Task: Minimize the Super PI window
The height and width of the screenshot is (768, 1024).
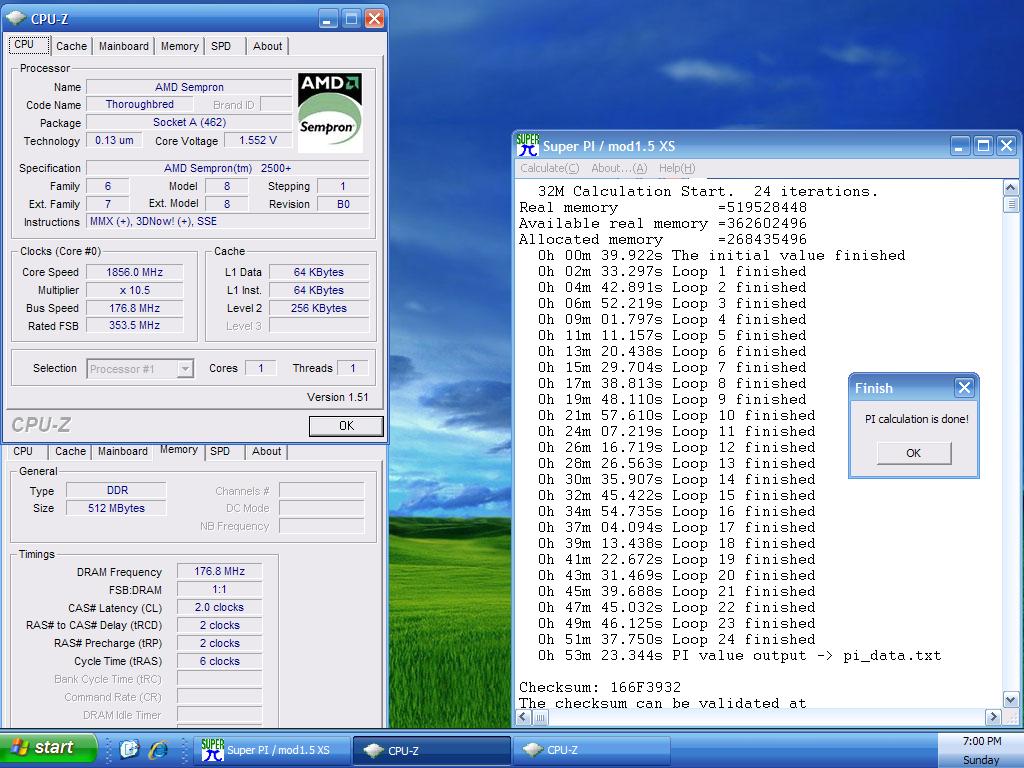Action: [959, 146]
